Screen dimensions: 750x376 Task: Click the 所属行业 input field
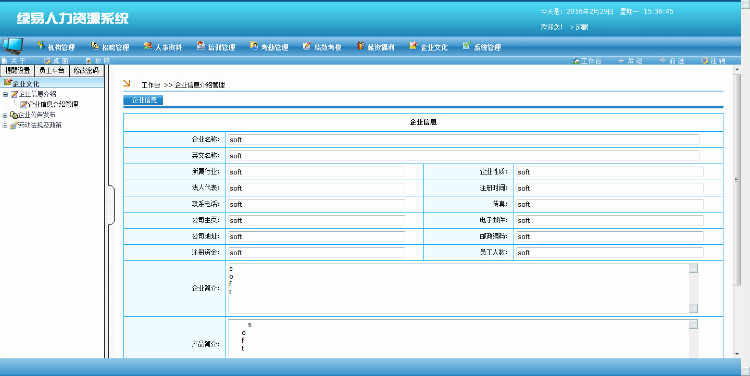316,172
